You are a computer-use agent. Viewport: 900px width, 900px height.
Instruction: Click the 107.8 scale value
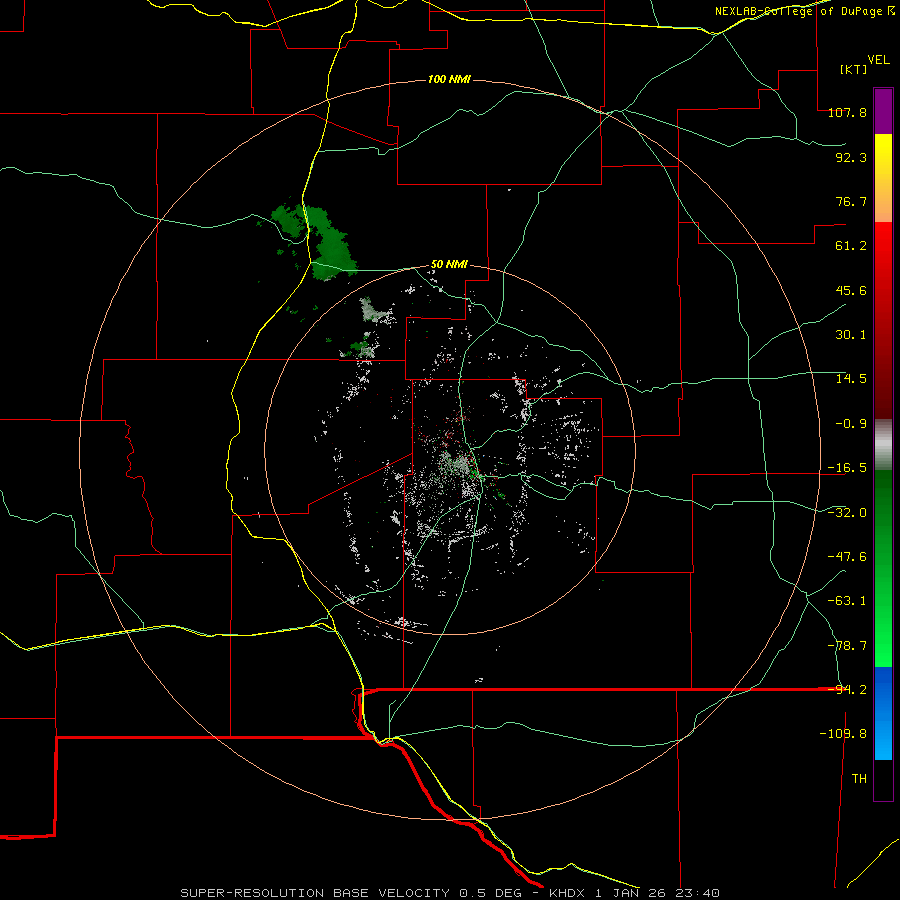[x=847, y=112]
